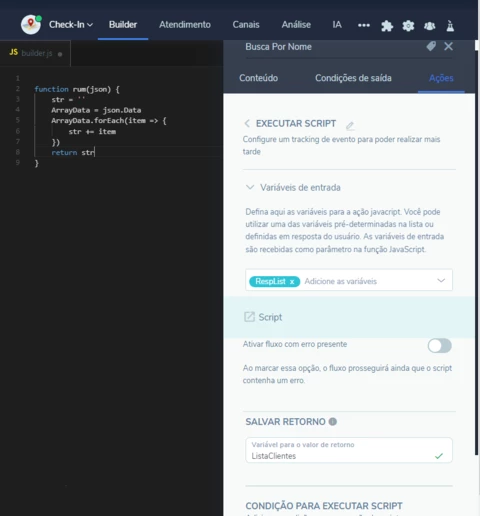480x516 pixels.
Task: Open the puzzle-piece plugins icon
Action: (387, 26)
